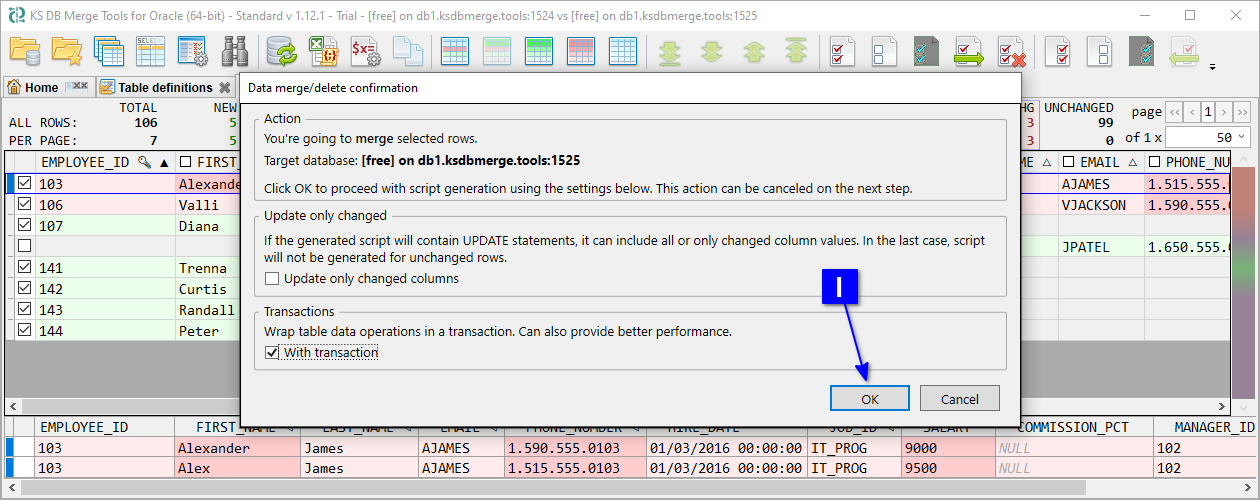Click the Excel export icon

tap(322, 51)
